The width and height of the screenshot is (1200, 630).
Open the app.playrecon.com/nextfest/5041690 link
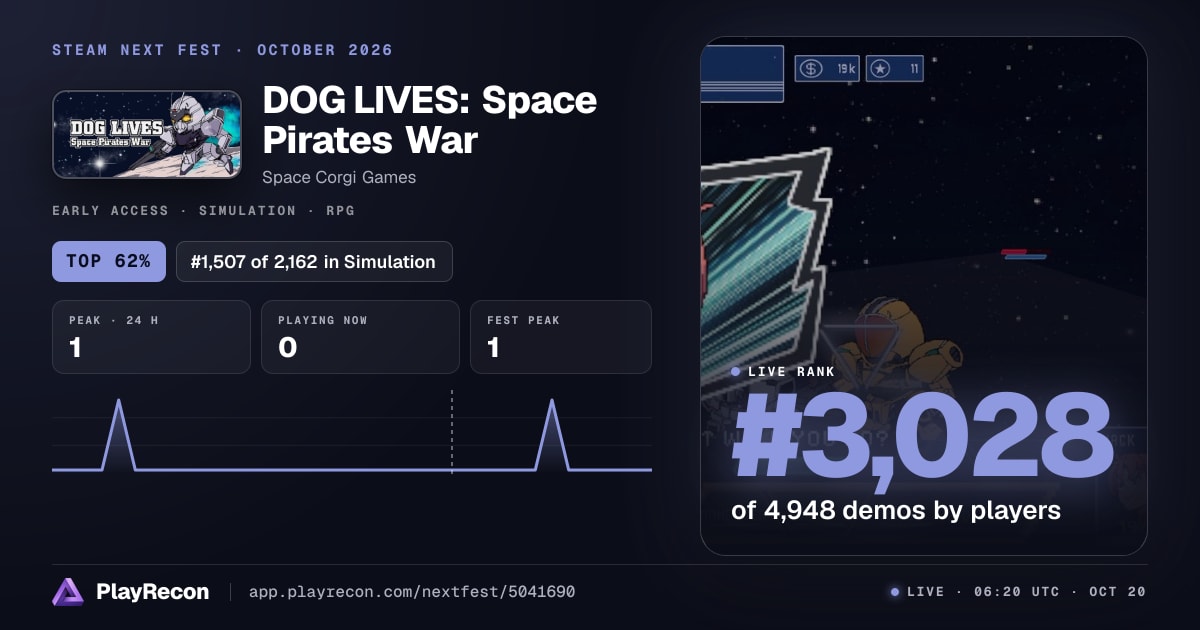412,592
